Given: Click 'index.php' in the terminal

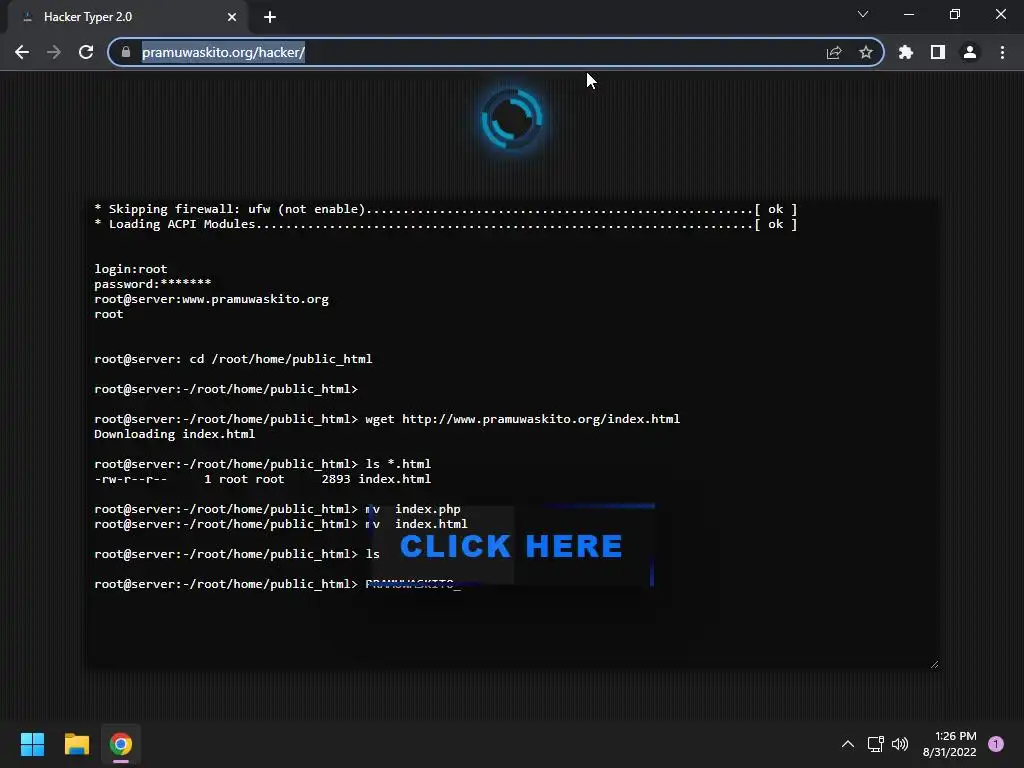Looking at the screenshot, I should pos(428,509).
